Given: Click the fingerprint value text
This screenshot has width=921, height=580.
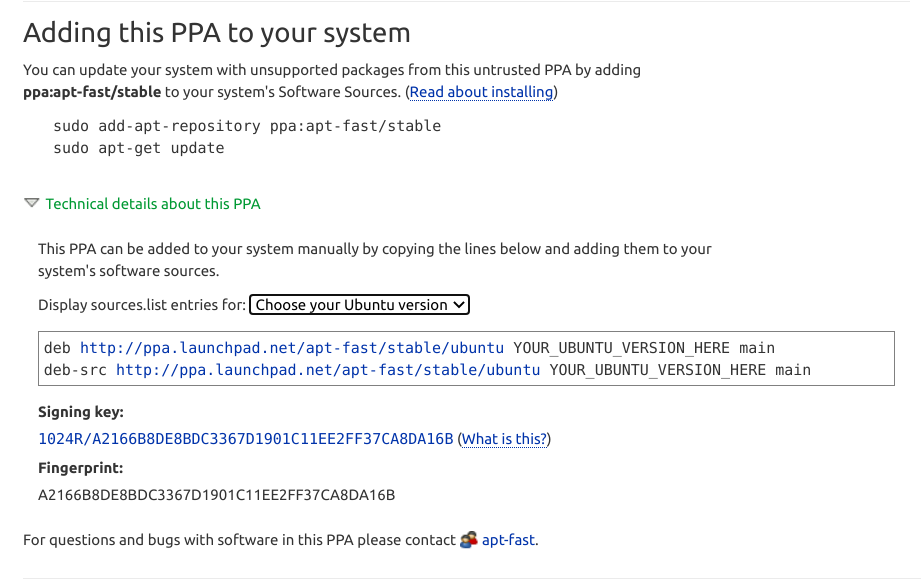Looking at the screenshot, I should pyautogui.click(x=217, y=495).
